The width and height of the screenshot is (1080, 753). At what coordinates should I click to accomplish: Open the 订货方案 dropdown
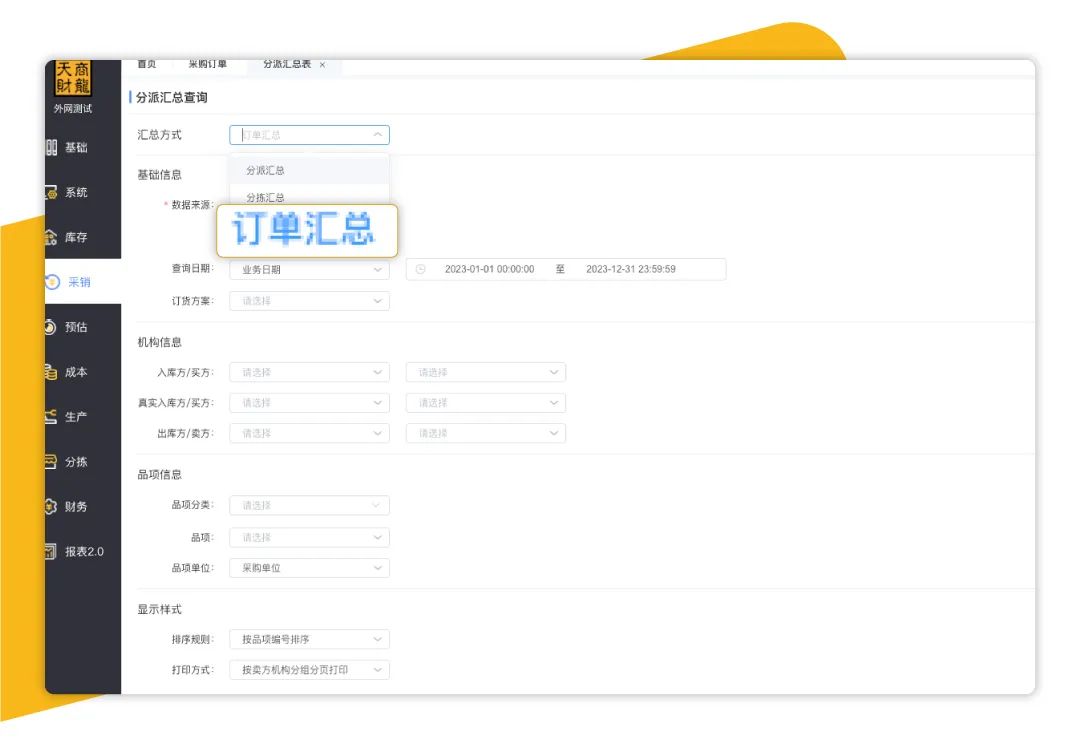pyautogui.click(x=309, y=301)
